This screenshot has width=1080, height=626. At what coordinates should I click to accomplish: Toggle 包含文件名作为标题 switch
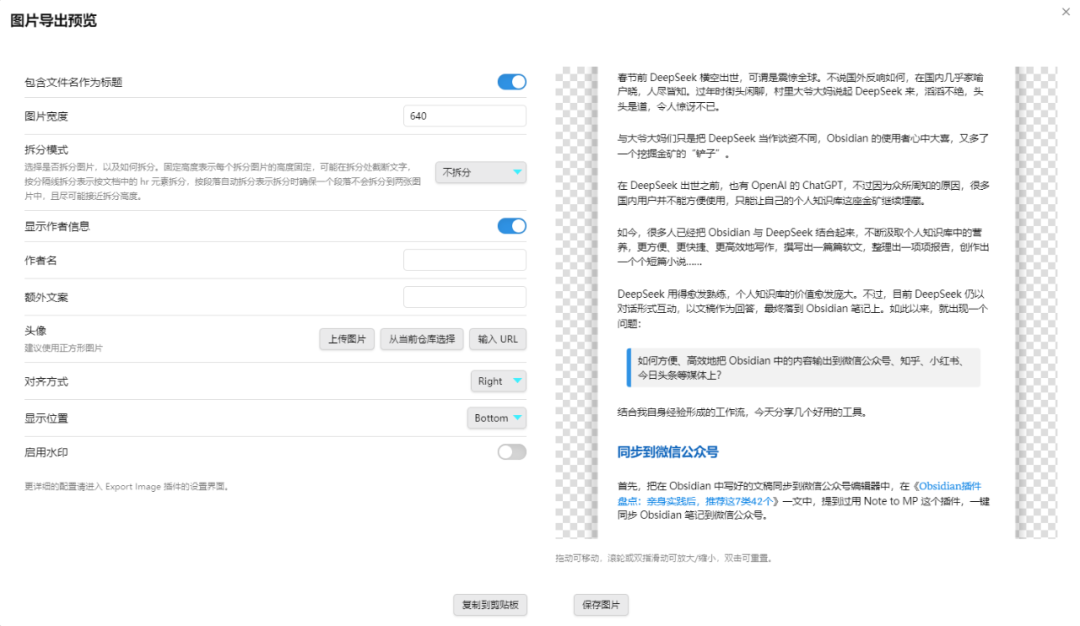click(x=512, y=82)
